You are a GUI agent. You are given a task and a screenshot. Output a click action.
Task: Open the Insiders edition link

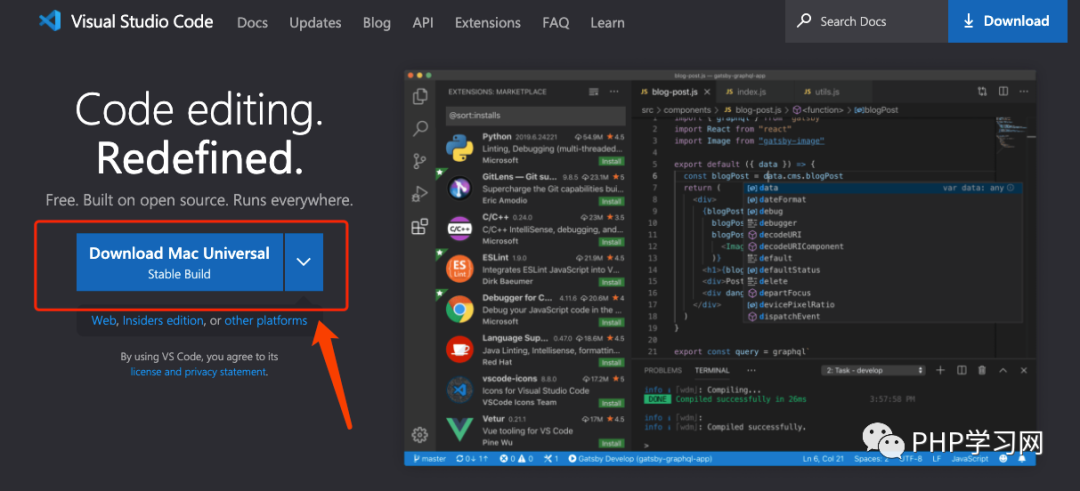click(x=163, y=321)
